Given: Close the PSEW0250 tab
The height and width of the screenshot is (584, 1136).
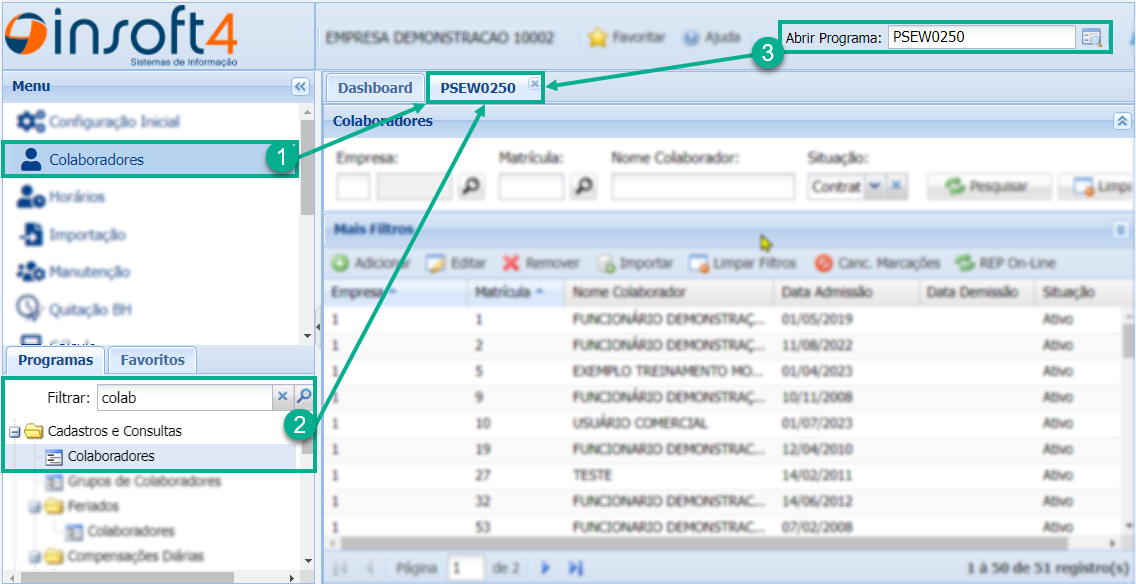Looking at the screenshot, I should pyautogui.click(x=534, y=84).
